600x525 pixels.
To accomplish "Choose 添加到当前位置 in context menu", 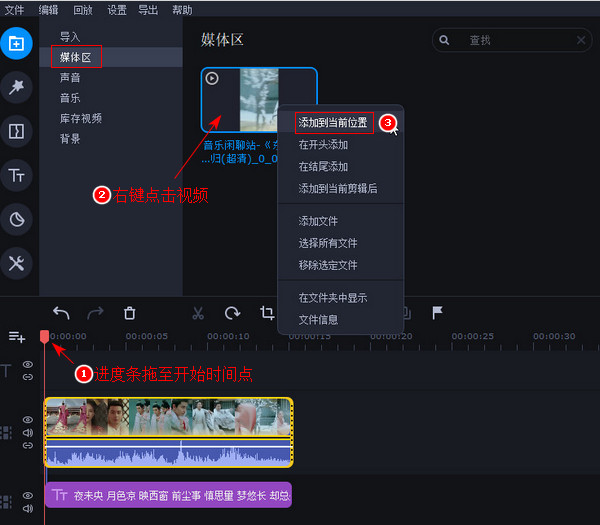I will 334,123.
